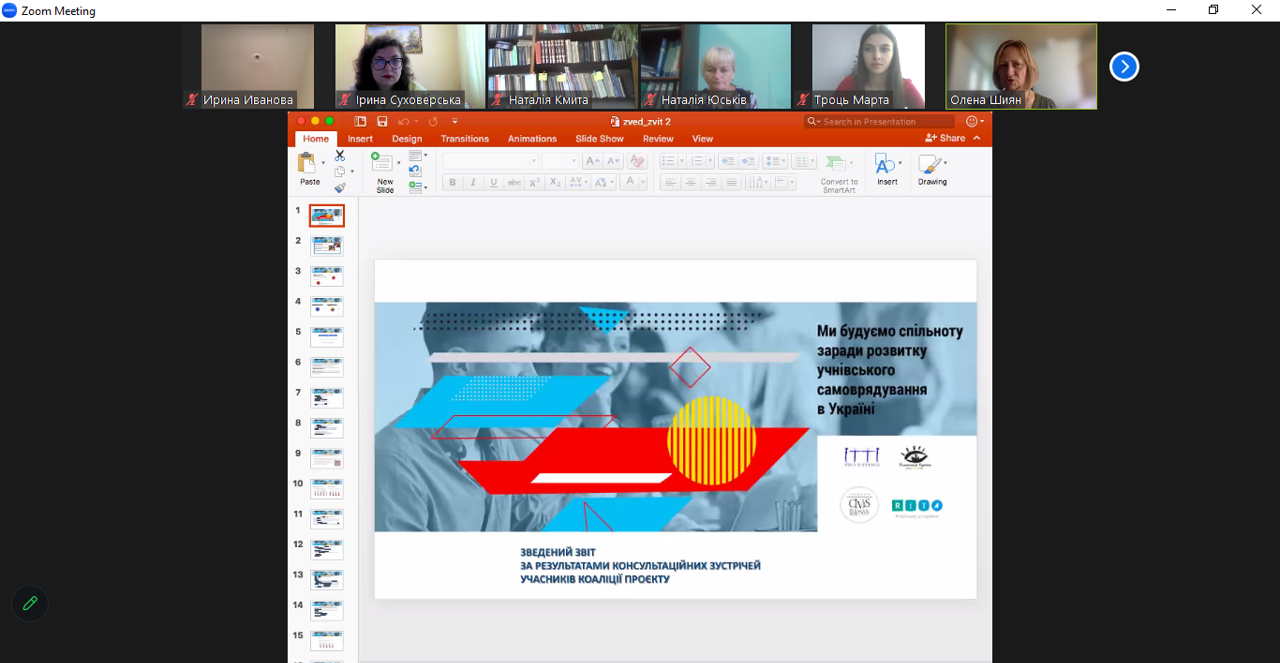Switch to the Transitions tab

(x=465, y=139)
